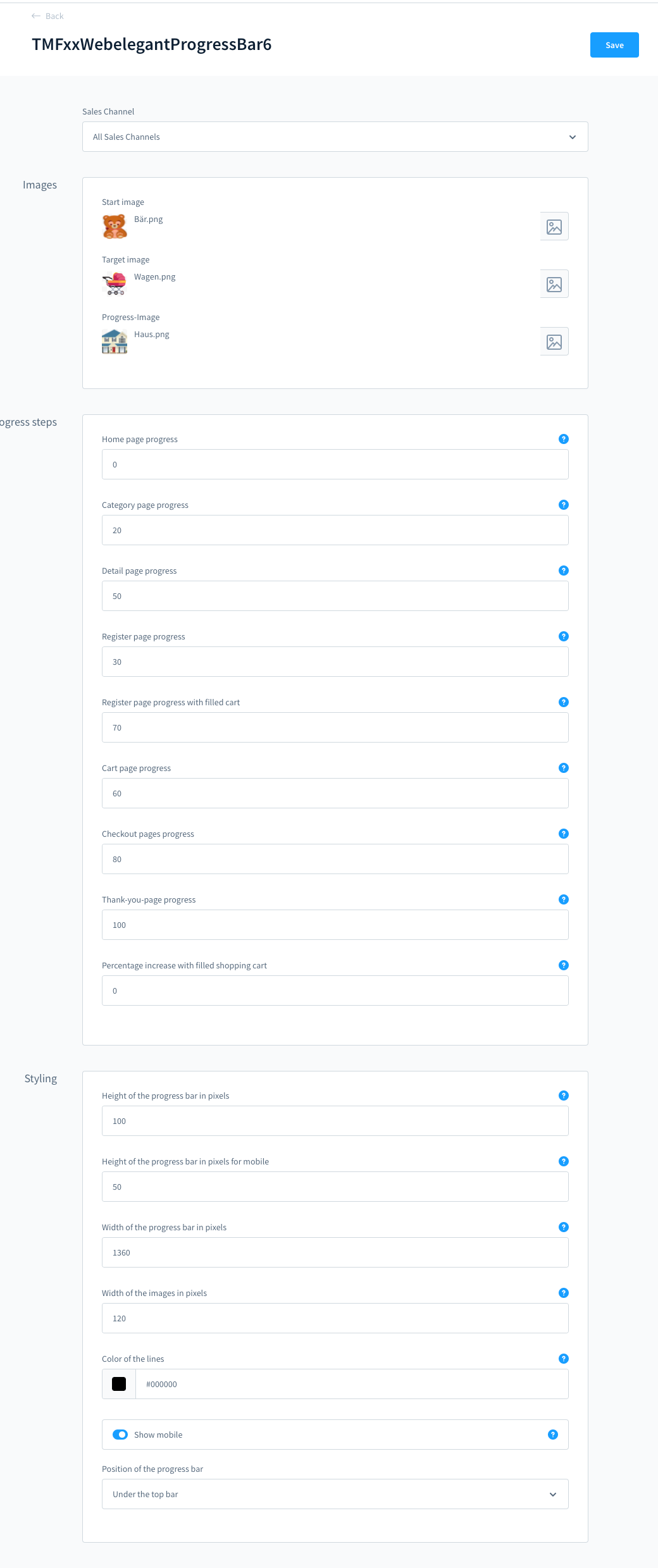Expand Position of the progress bar dropdown
This screenshot has width=658, height=1568.
click(335, 1494)
